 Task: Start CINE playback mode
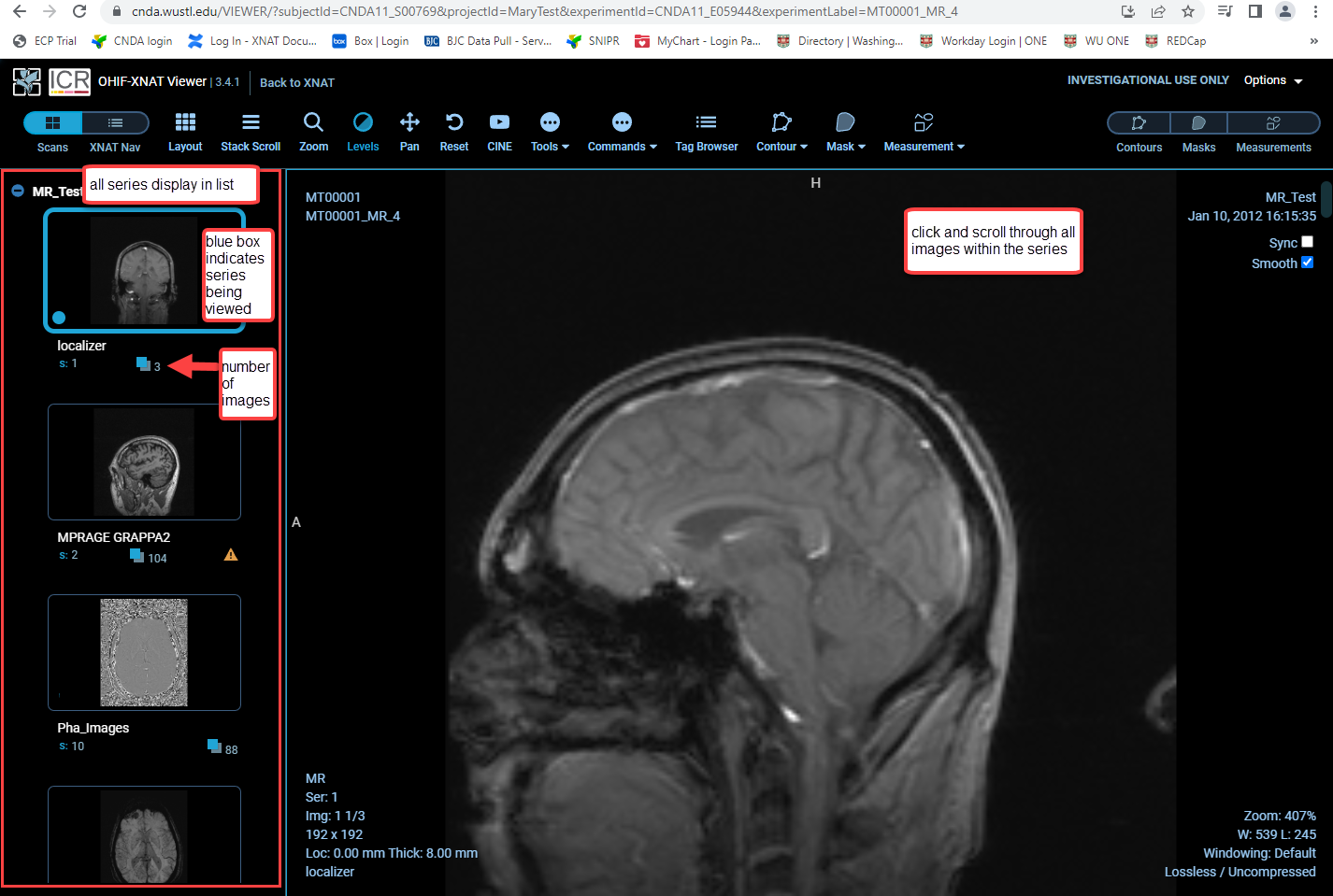499,131
